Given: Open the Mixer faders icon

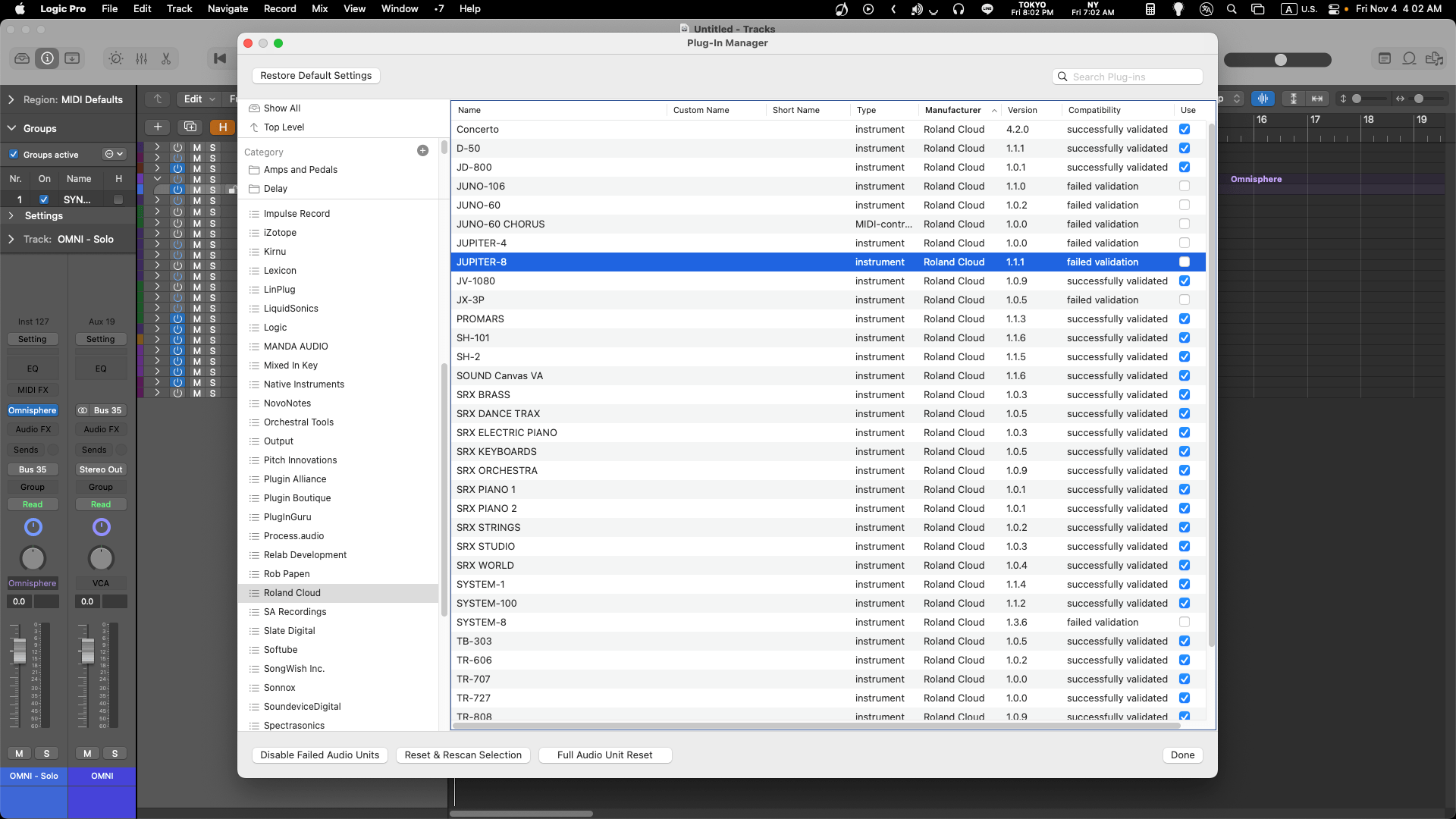Looking at the screenshot, I should 141,58.
